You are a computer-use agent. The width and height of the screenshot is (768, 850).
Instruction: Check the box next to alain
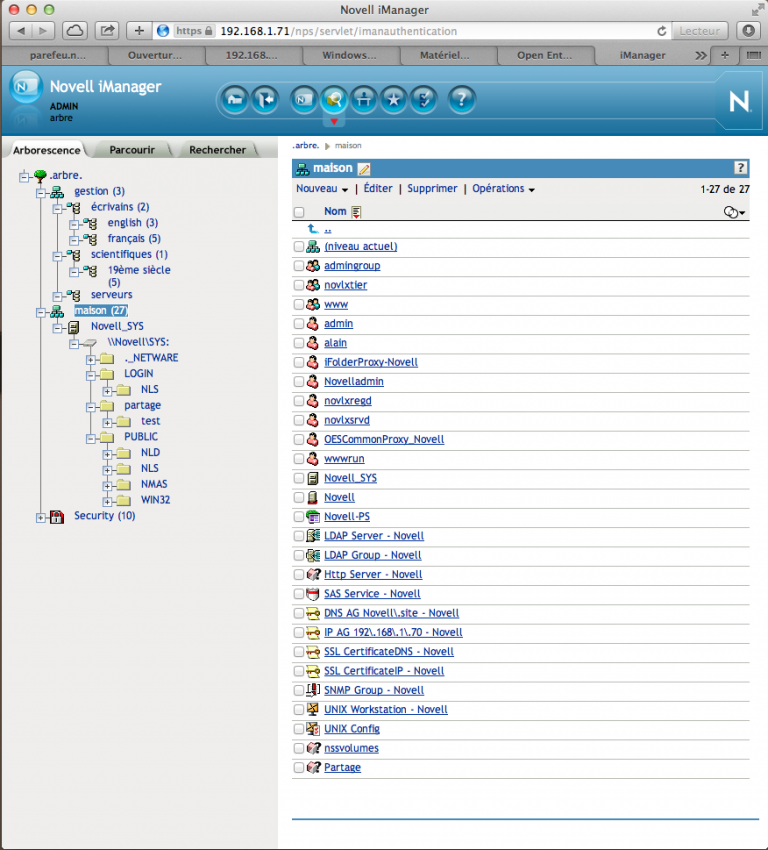299,343
